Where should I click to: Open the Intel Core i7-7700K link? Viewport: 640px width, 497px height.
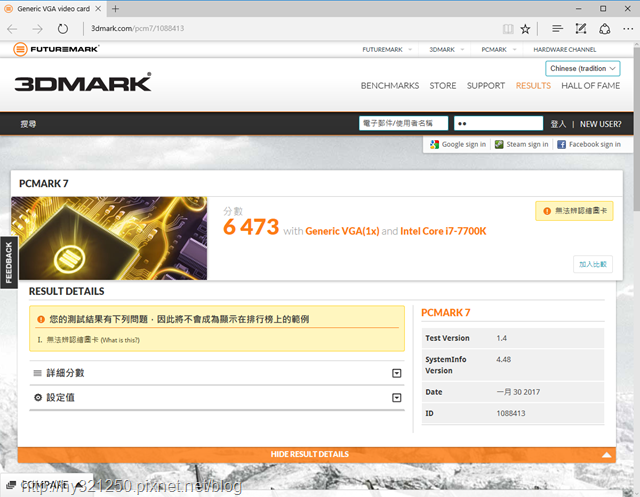click(x=443, y=231)
